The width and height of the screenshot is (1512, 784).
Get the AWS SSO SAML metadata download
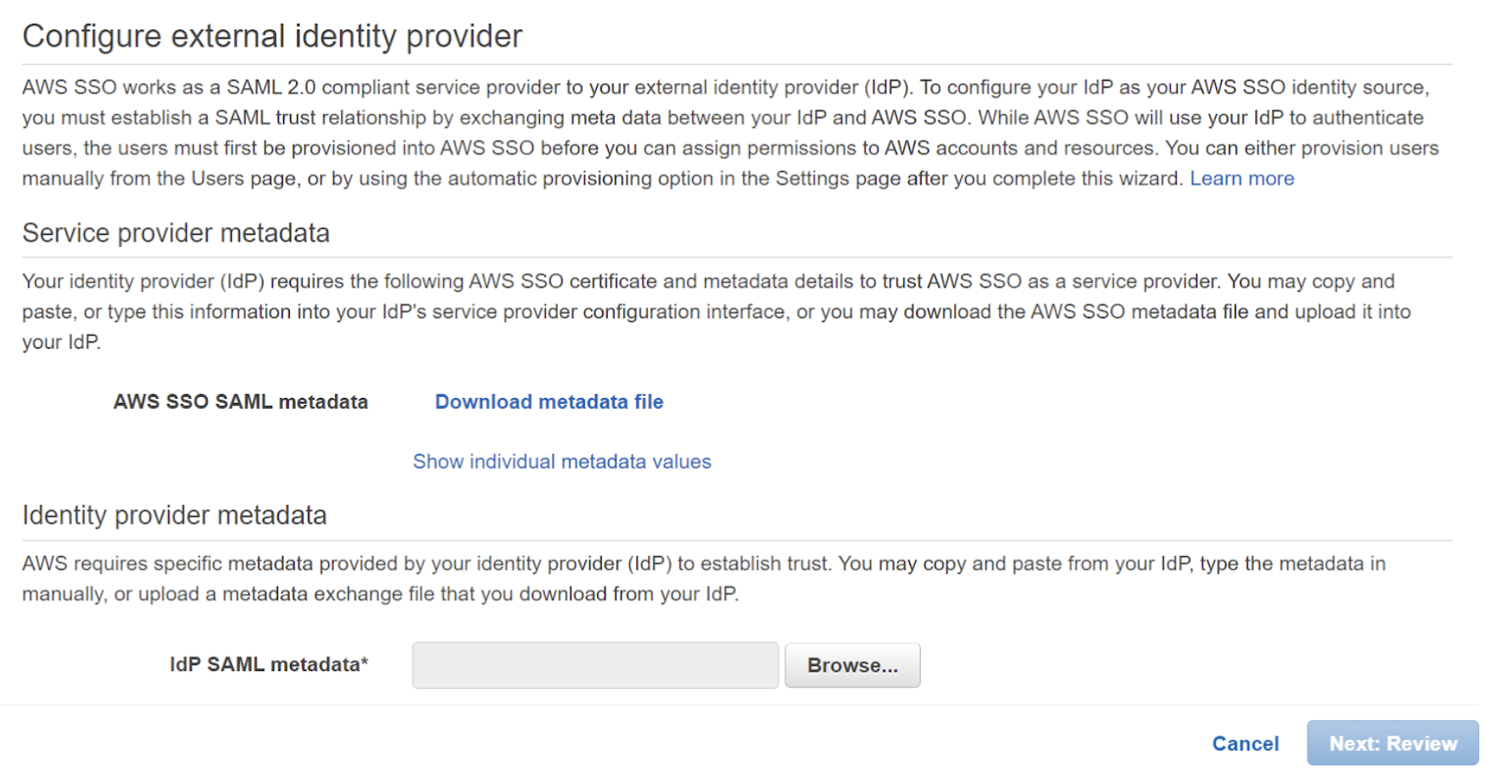pos(549,401)
